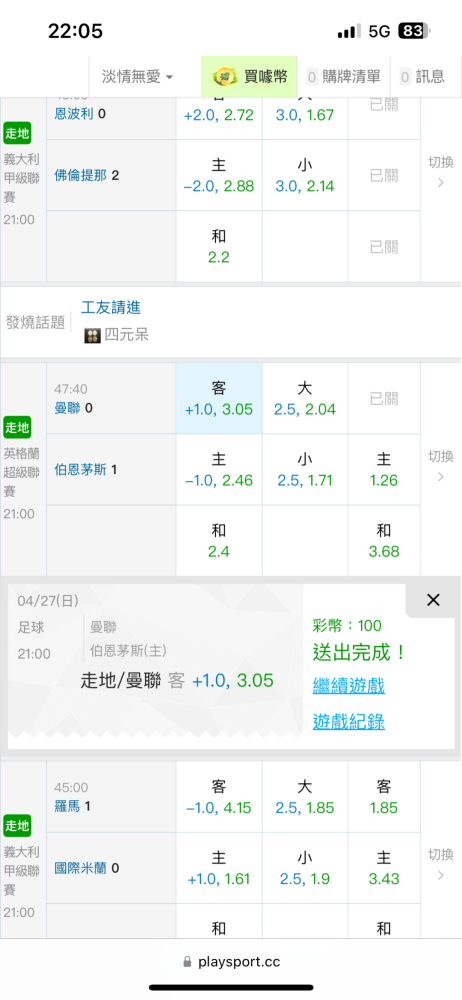The image size is (462, 1000).
Task: Open the 淡情無愛 user dropdown
Action: [x=137, y=77]
